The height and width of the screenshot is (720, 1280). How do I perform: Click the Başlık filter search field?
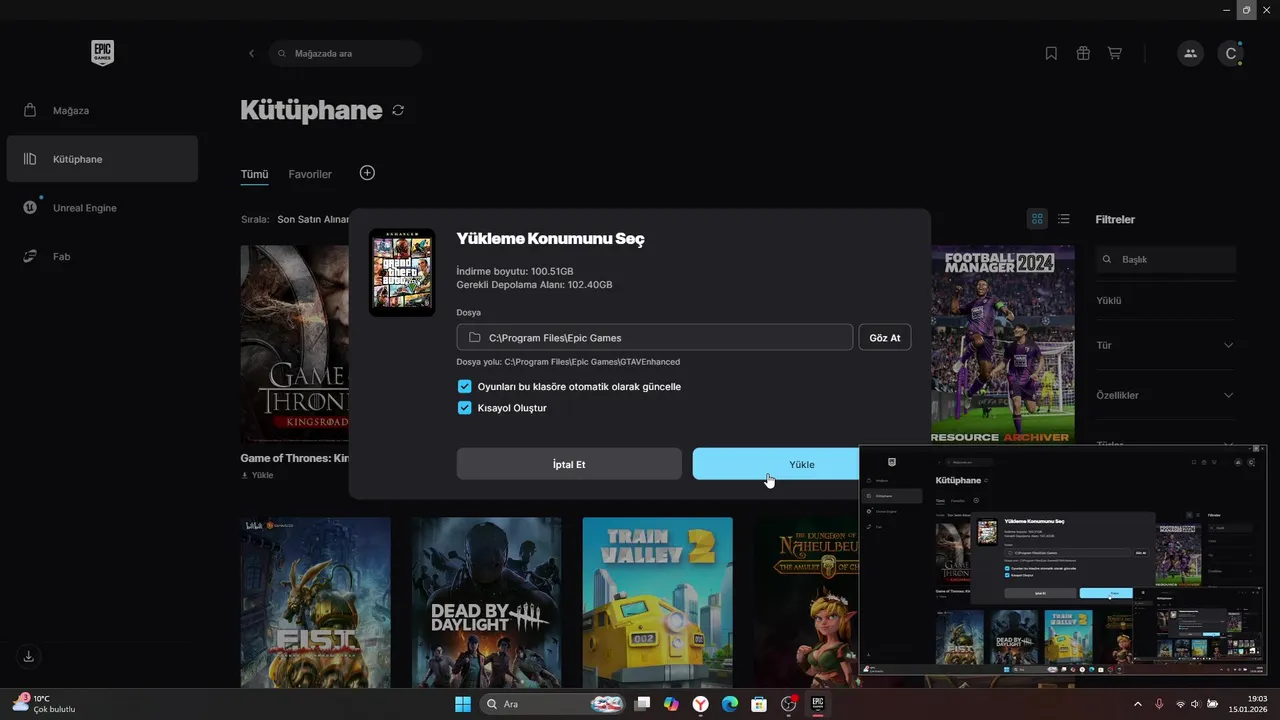(1166, 259)
